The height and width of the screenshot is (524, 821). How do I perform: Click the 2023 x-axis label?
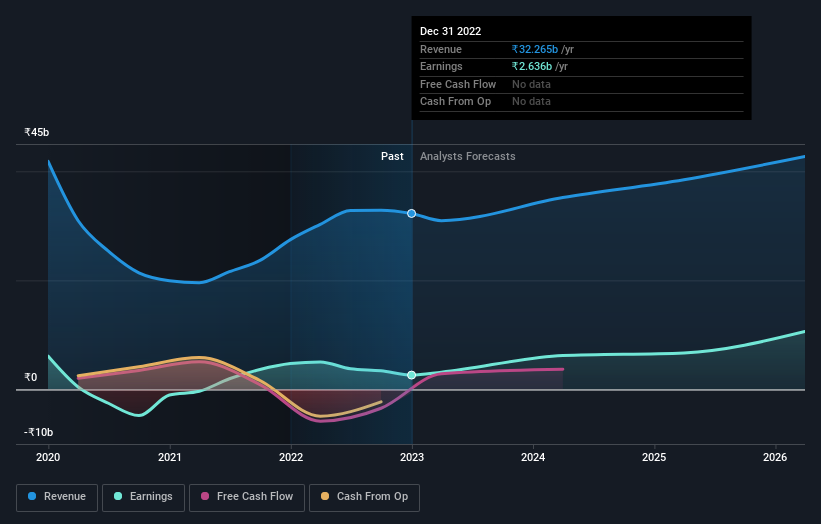(412, 457)
